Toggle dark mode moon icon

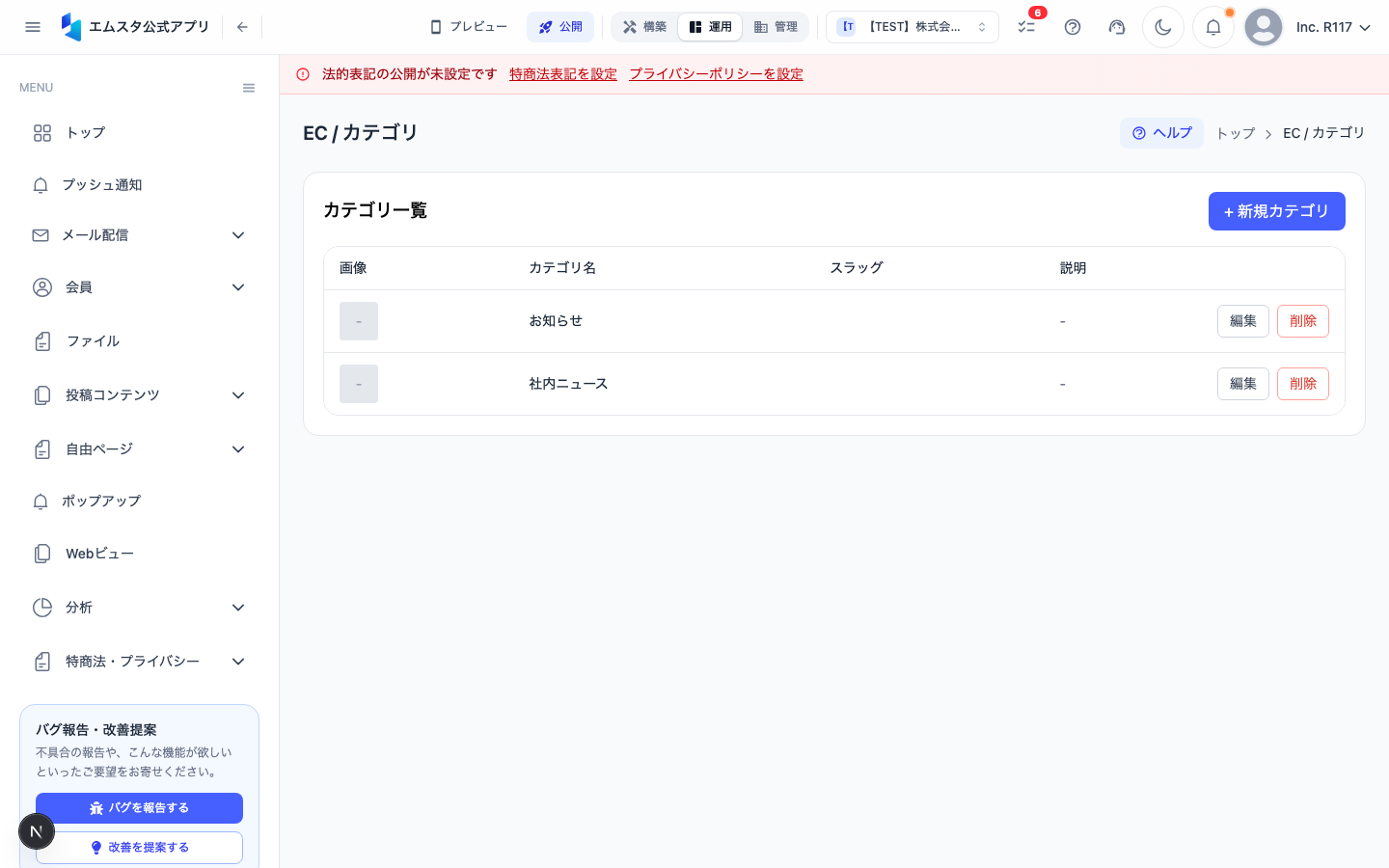point(1163,27)
